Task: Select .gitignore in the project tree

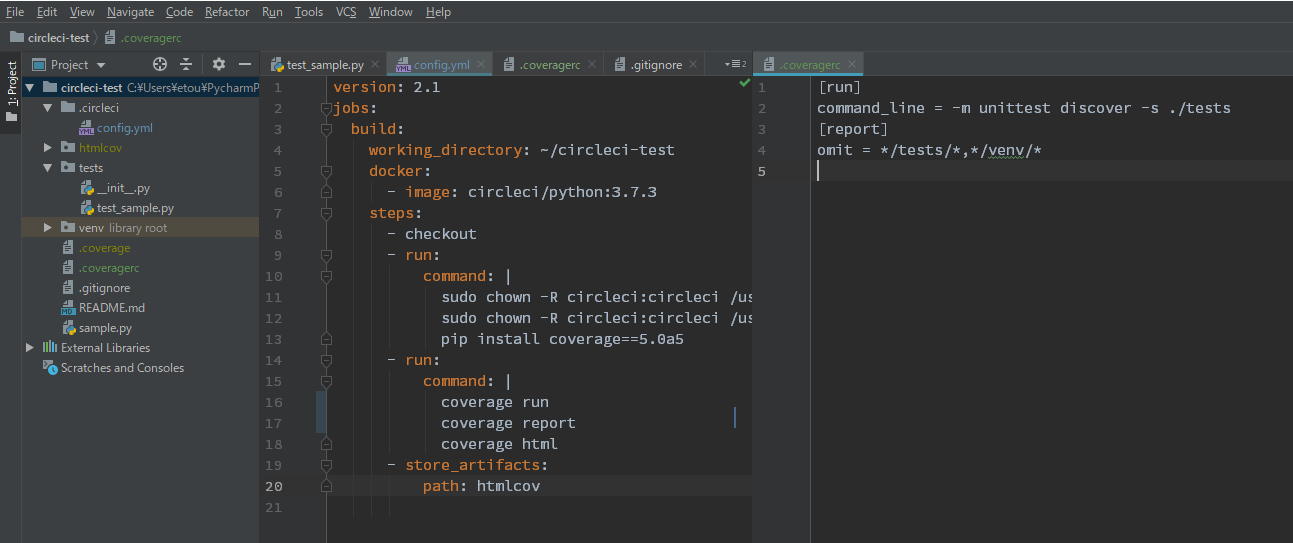Action: point(105,288)
